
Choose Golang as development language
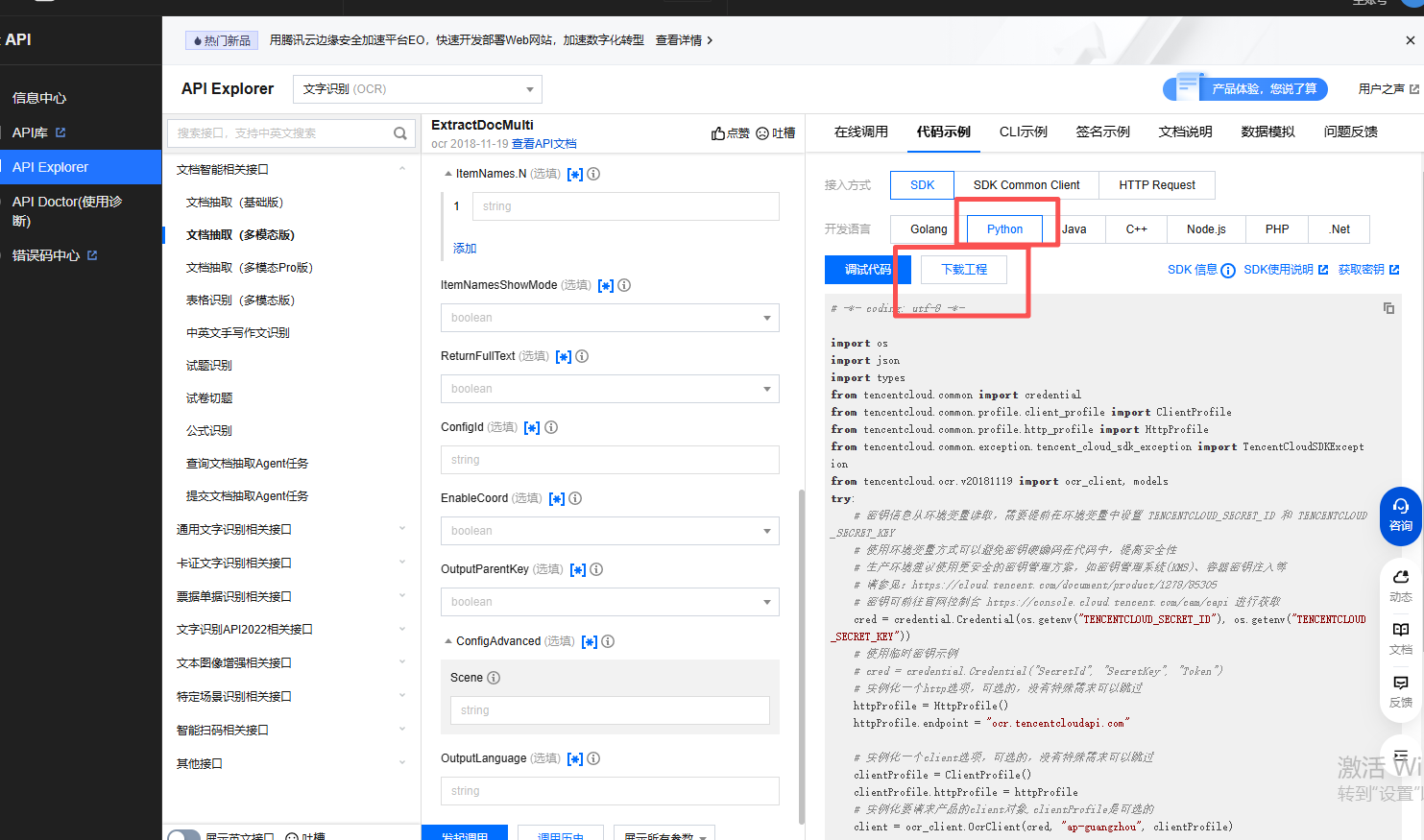click(929, 229)
